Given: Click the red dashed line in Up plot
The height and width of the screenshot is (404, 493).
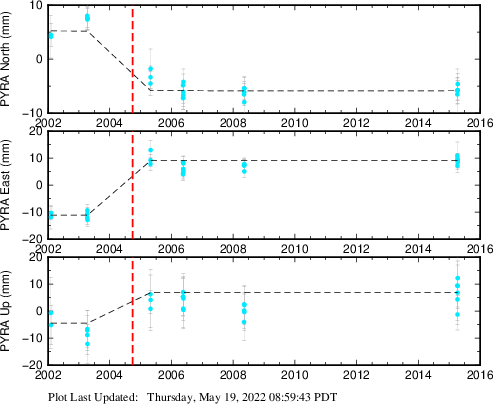Looking at the screenshot, I should point(133,311).
